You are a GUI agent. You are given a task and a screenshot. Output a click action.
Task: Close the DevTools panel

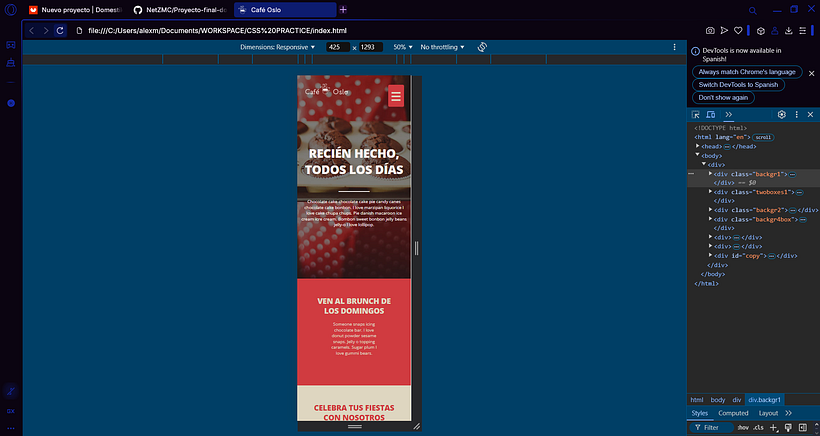click(x=811, y=114)
